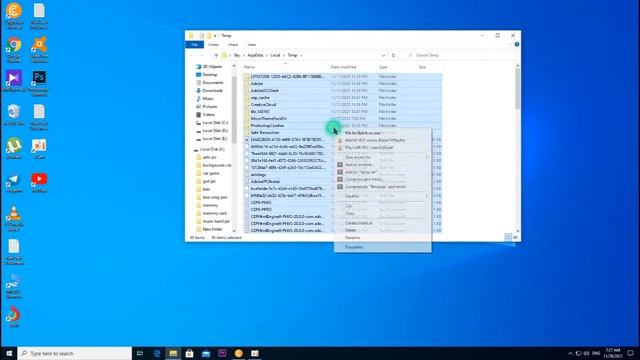This screenshot has height=360, width=640.
Task: Choose Add to archive in context menu
Action: tap(382, 165)
